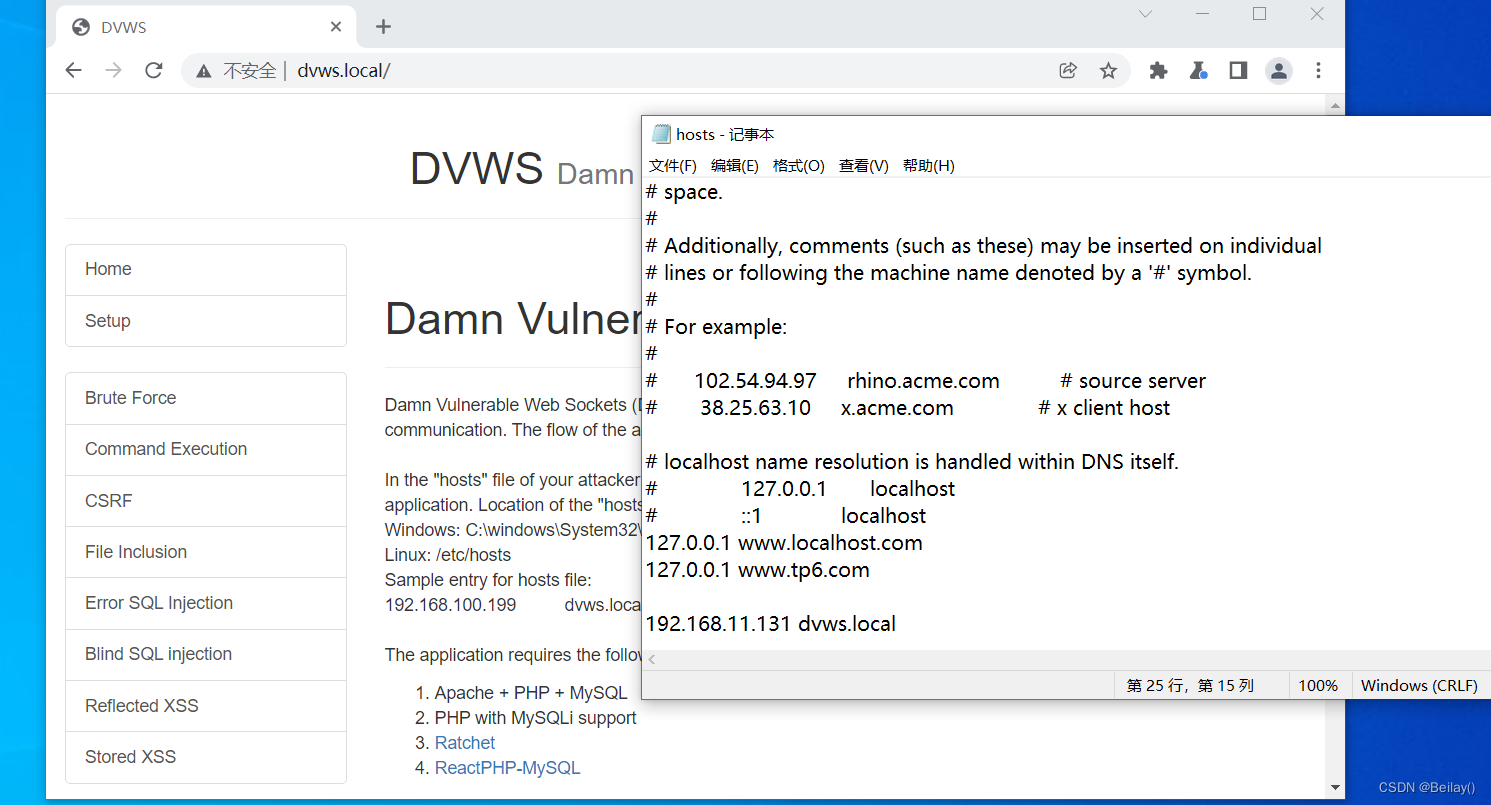Open CSRF page
Viewport: 1491px width, 805px height.
(206, 501)
